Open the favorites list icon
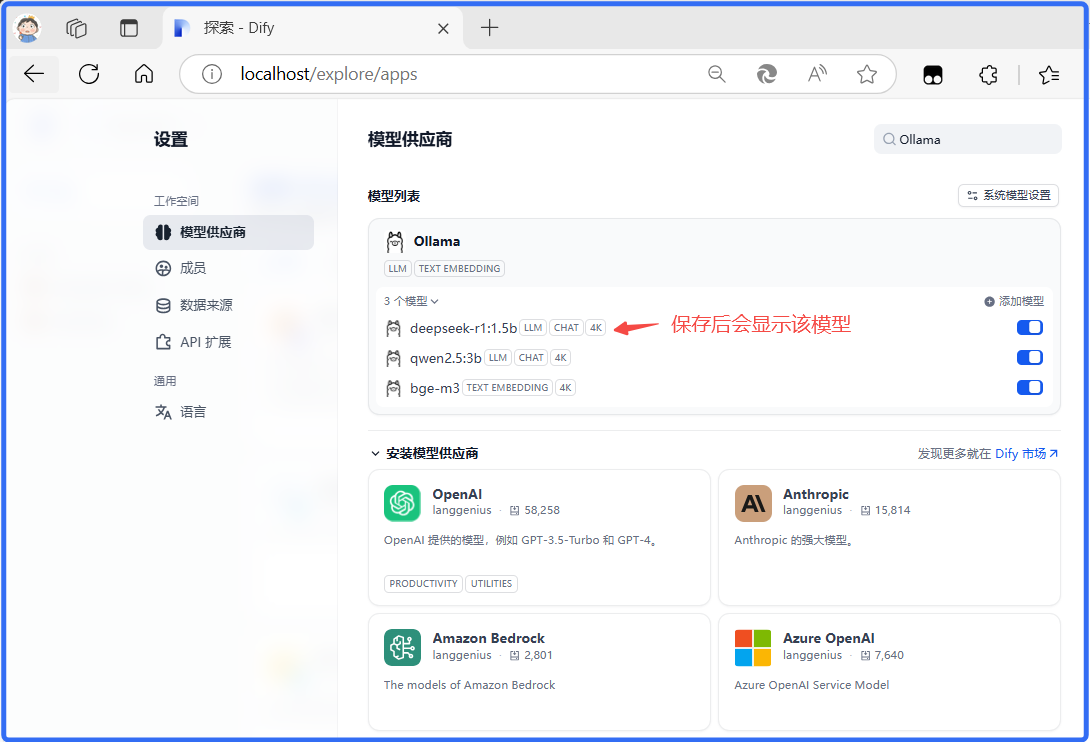Image resolution: width=1090 pixels, height=742 pixels. click(x=1049, y=74)
